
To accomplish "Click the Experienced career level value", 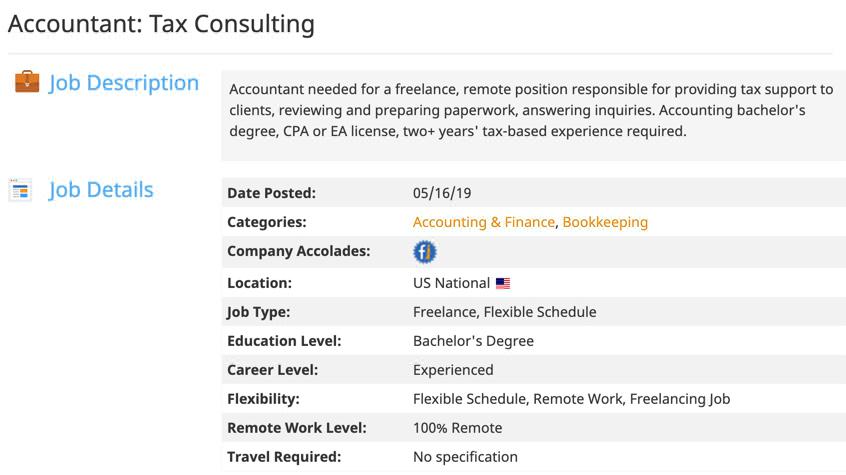I will coord(453,370).
